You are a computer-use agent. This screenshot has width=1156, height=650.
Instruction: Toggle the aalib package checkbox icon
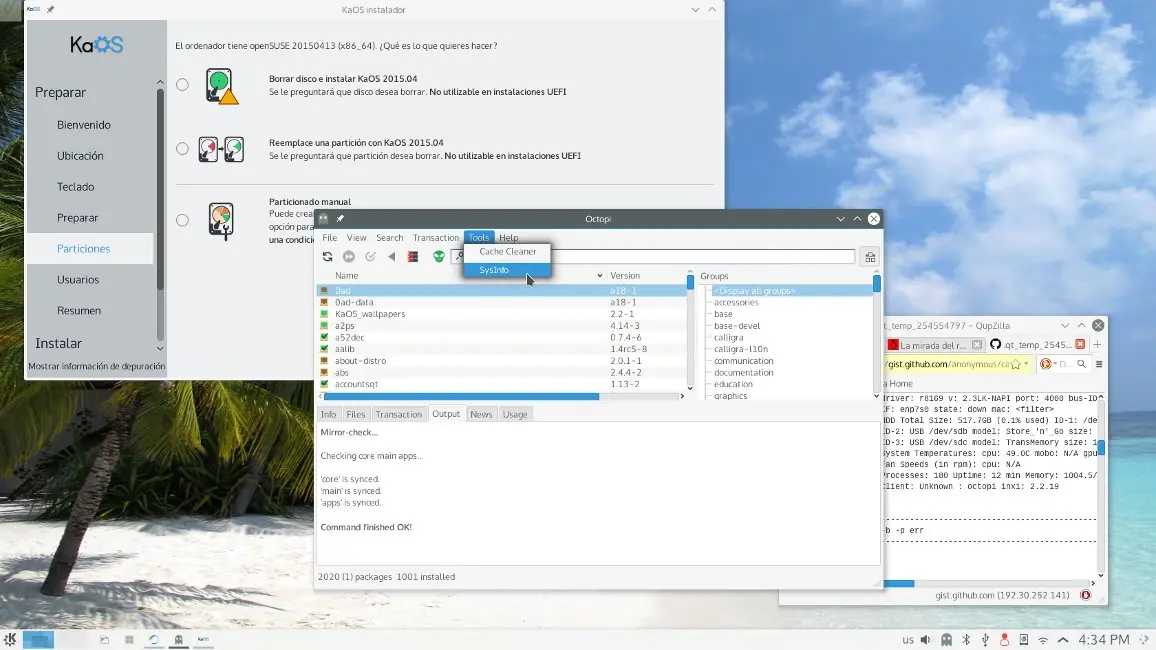(x=324, y=349)
